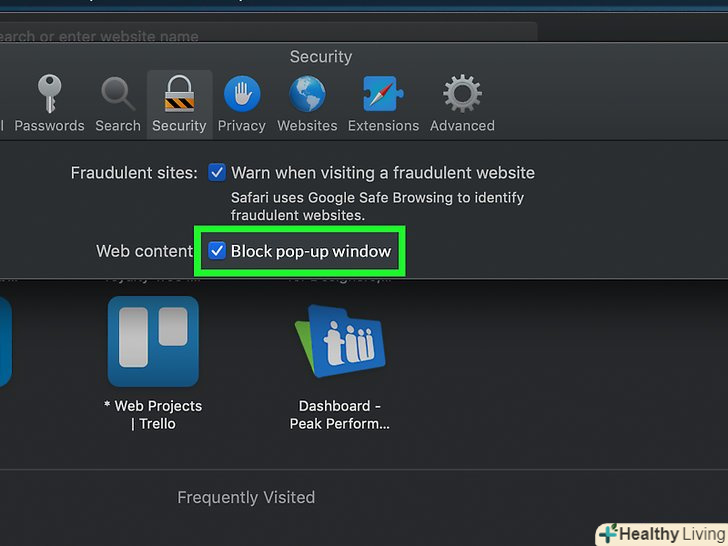Viewport: 728px width, 546px height.
Task: Click the Websites tab label text
Action: [x=307, y=126]
